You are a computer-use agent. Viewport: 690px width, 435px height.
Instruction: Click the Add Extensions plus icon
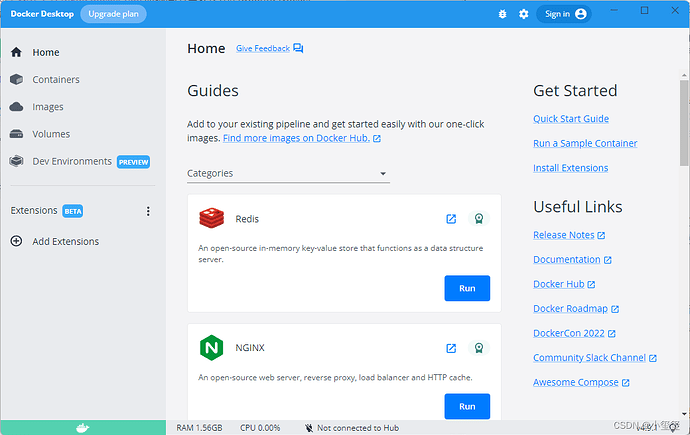click(x=16, y=241)
